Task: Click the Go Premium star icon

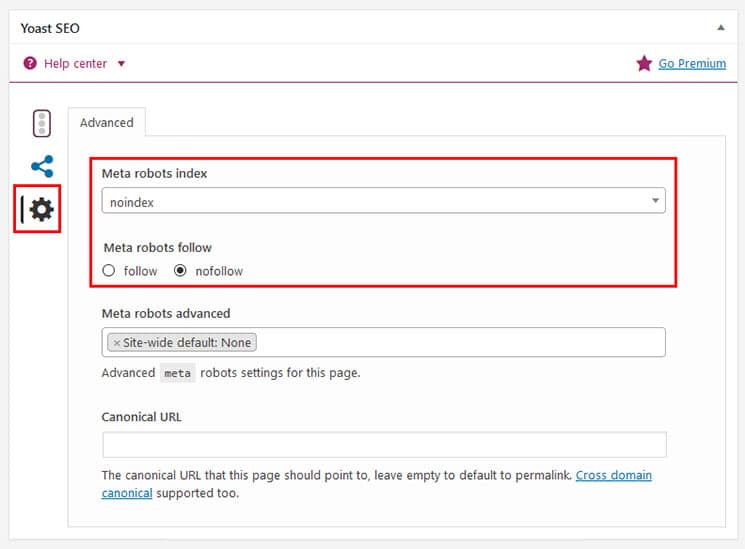Action: (644, 63)
